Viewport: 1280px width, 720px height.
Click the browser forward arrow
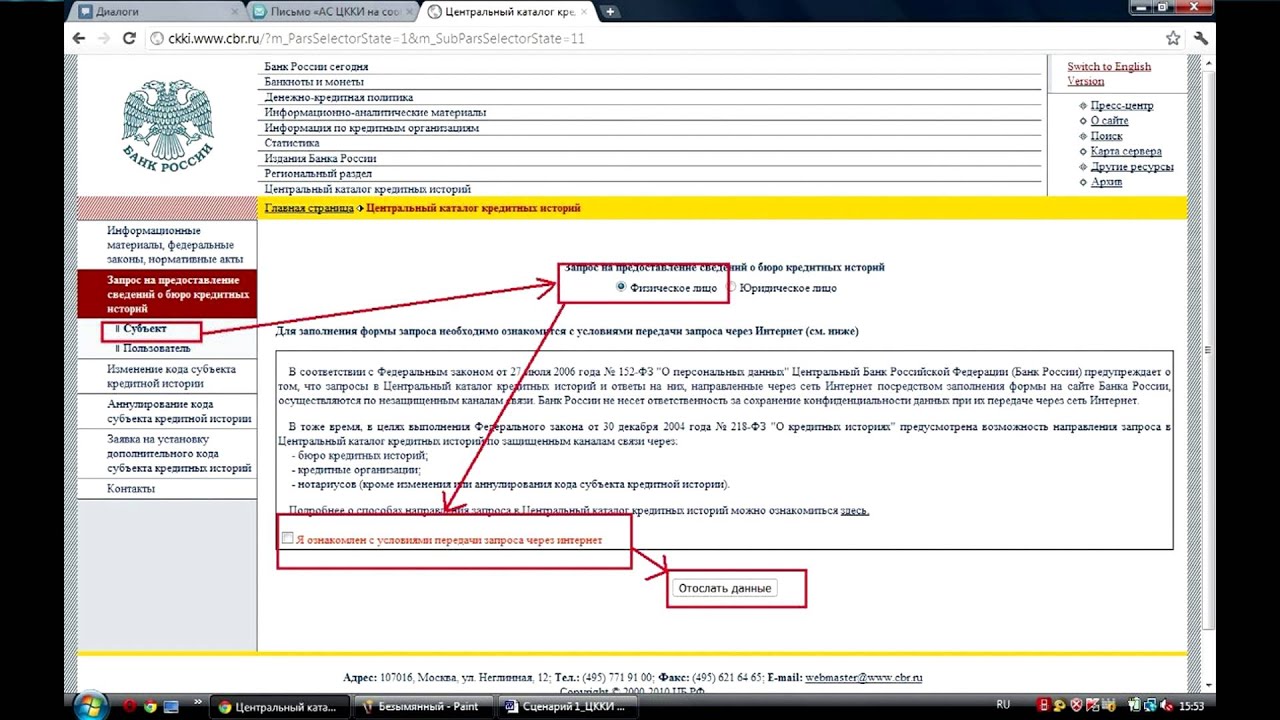pyautogui.click(x=104, y=38)
